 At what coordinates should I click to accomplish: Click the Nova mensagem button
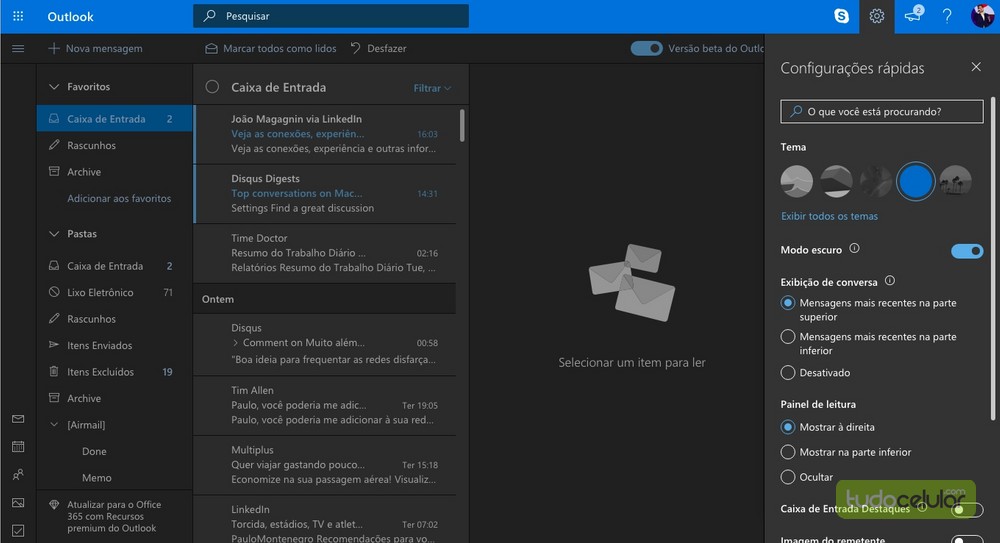pyautogui.click(x=95, y=48)
